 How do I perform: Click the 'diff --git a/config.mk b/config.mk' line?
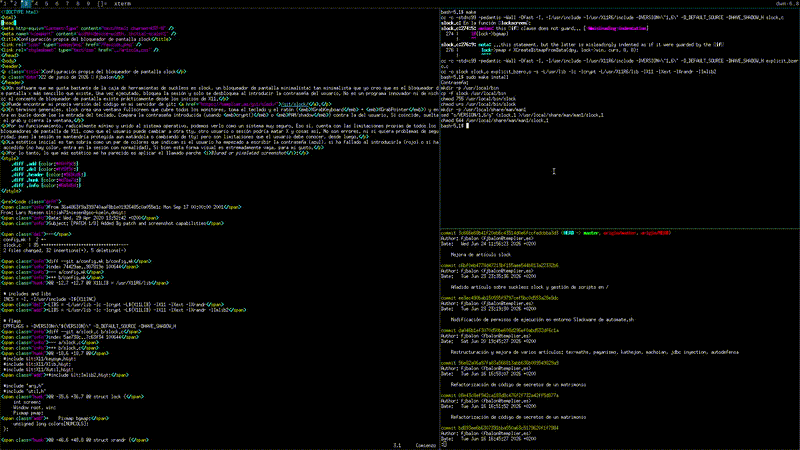coord(76,261)
